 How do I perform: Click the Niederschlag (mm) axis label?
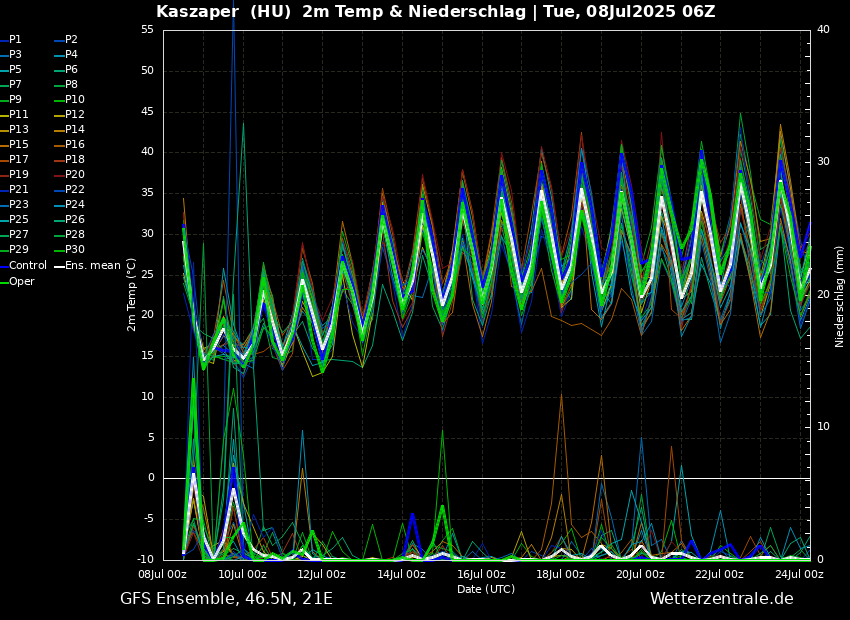click(x=840, y=296)
